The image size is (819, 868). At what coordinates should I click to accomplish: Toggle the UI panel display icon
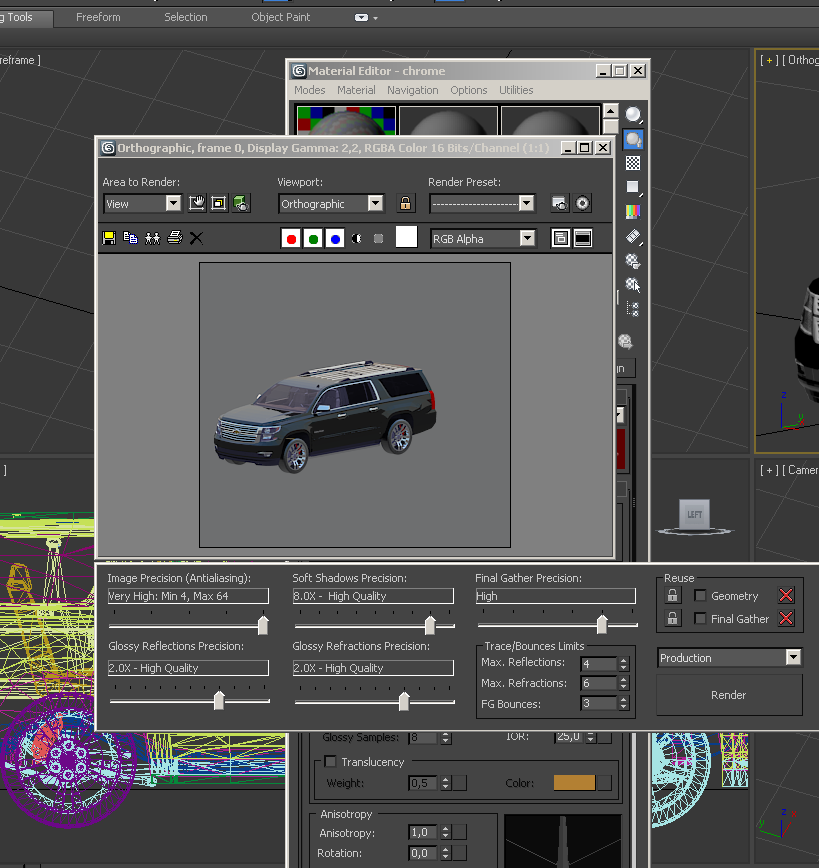tap(583, 239)
